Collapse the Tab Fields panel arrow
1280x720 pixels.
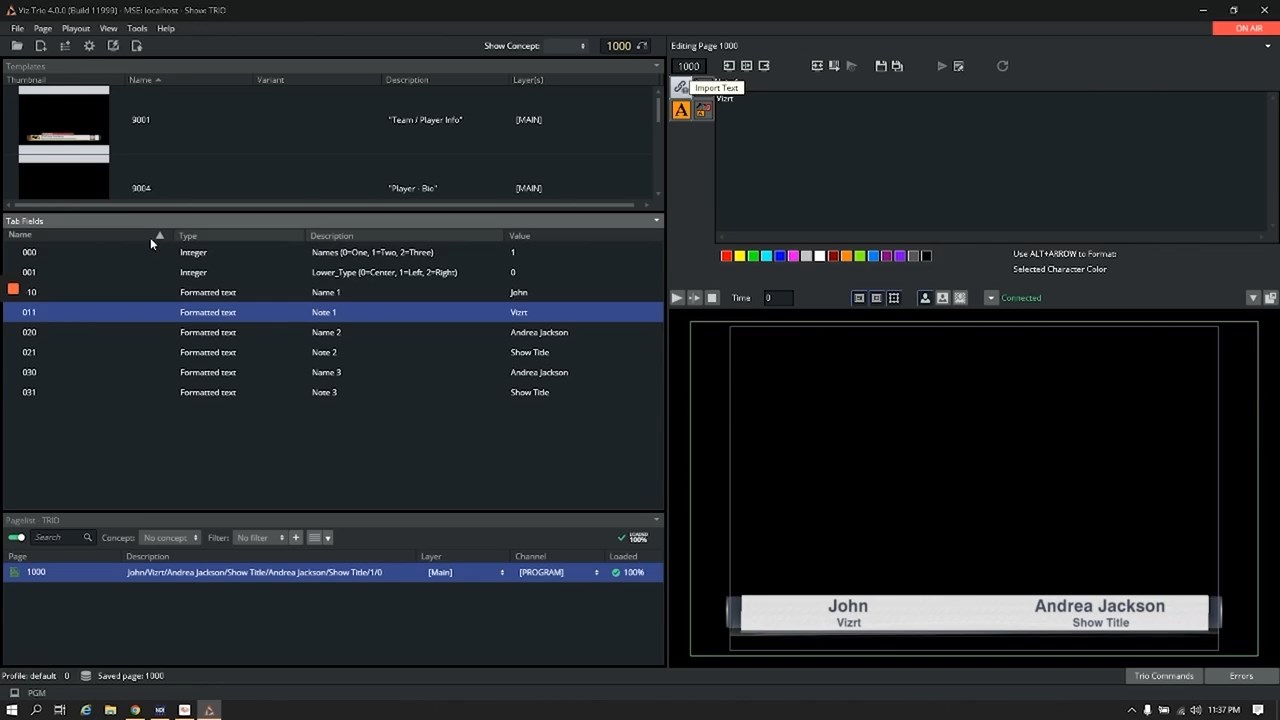[657, 221]
